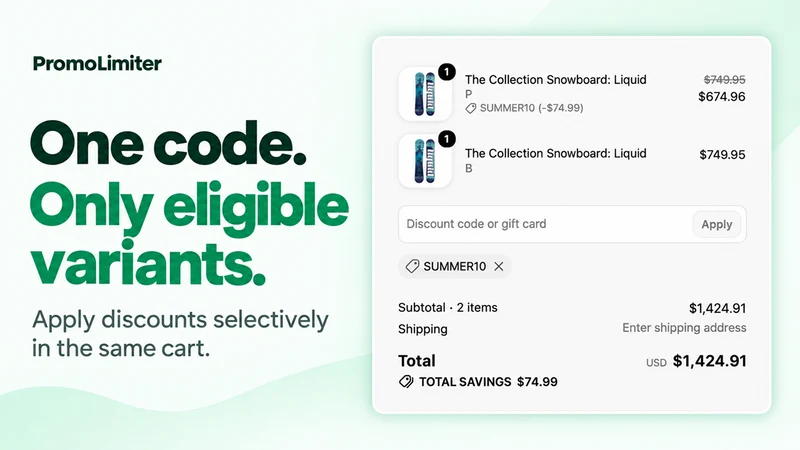Click the Enter shipping address text
This screenshot has height=450, width=800.
click(x=684, y=328)
